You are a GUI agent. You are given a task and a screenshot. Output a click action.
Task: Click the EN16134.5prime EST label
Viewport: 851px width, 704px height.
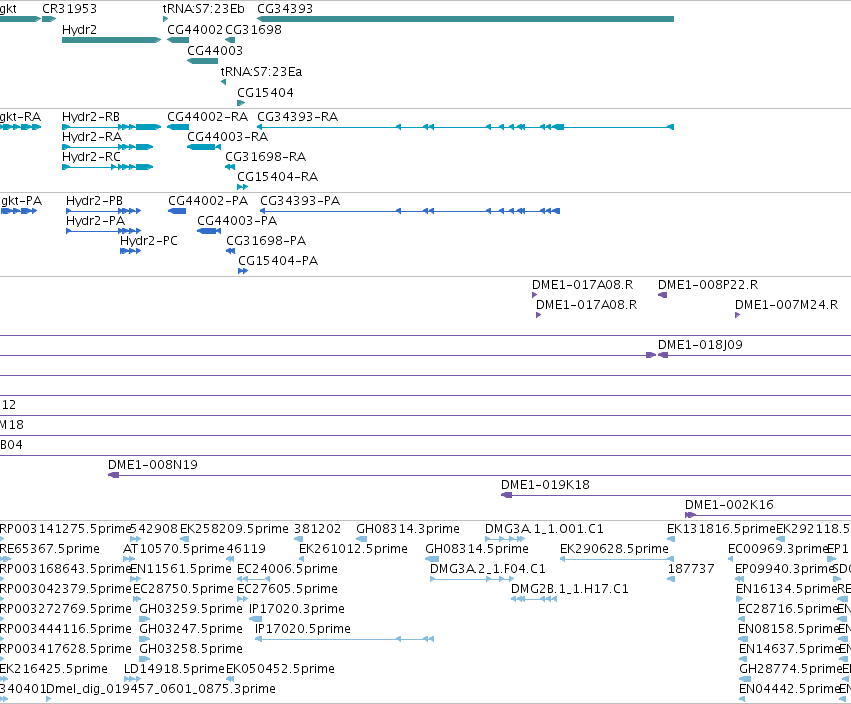[786, 589]
